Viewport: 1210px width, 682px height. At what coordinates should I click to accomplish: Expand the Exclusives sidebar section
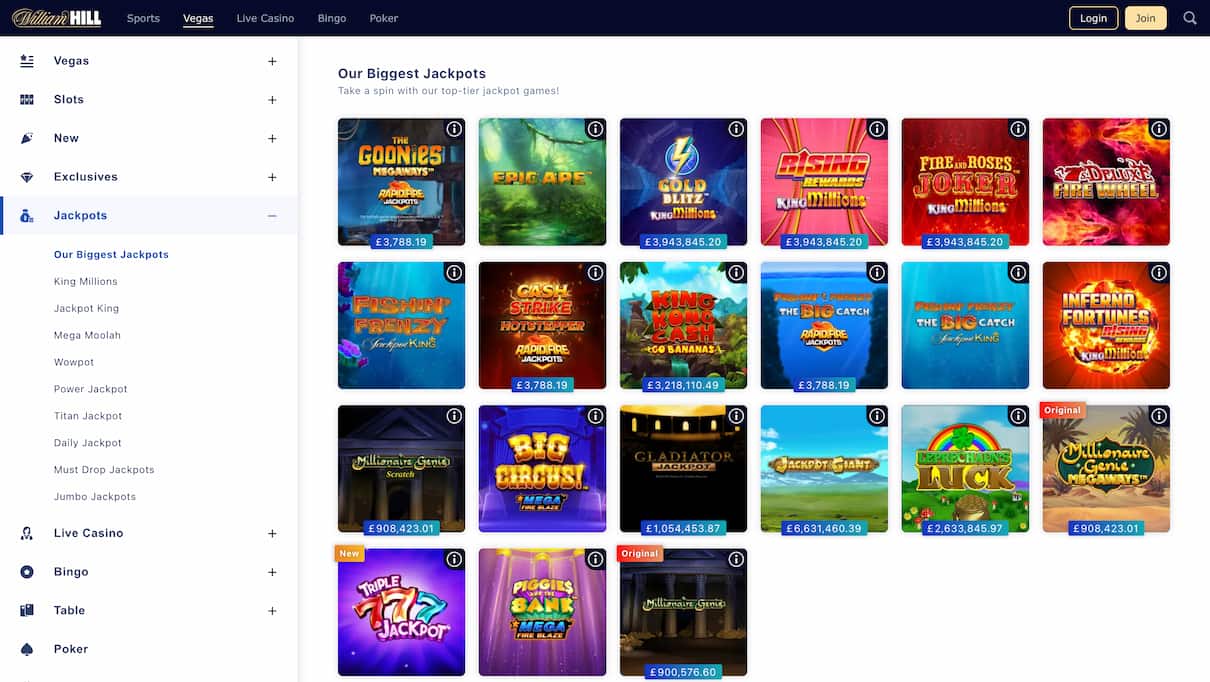272,177
